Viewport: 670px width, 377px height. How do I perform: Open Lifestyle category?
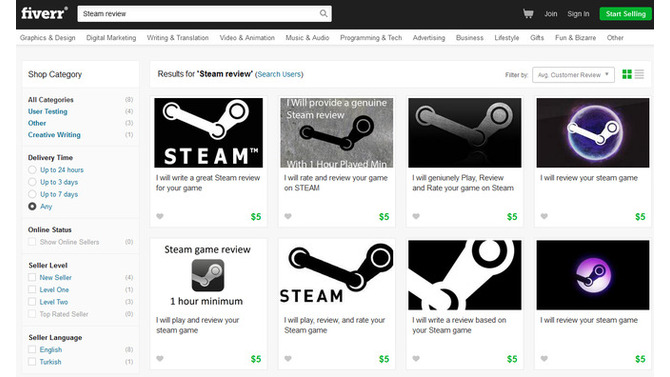pyautogui.click(x=507, y=38)
